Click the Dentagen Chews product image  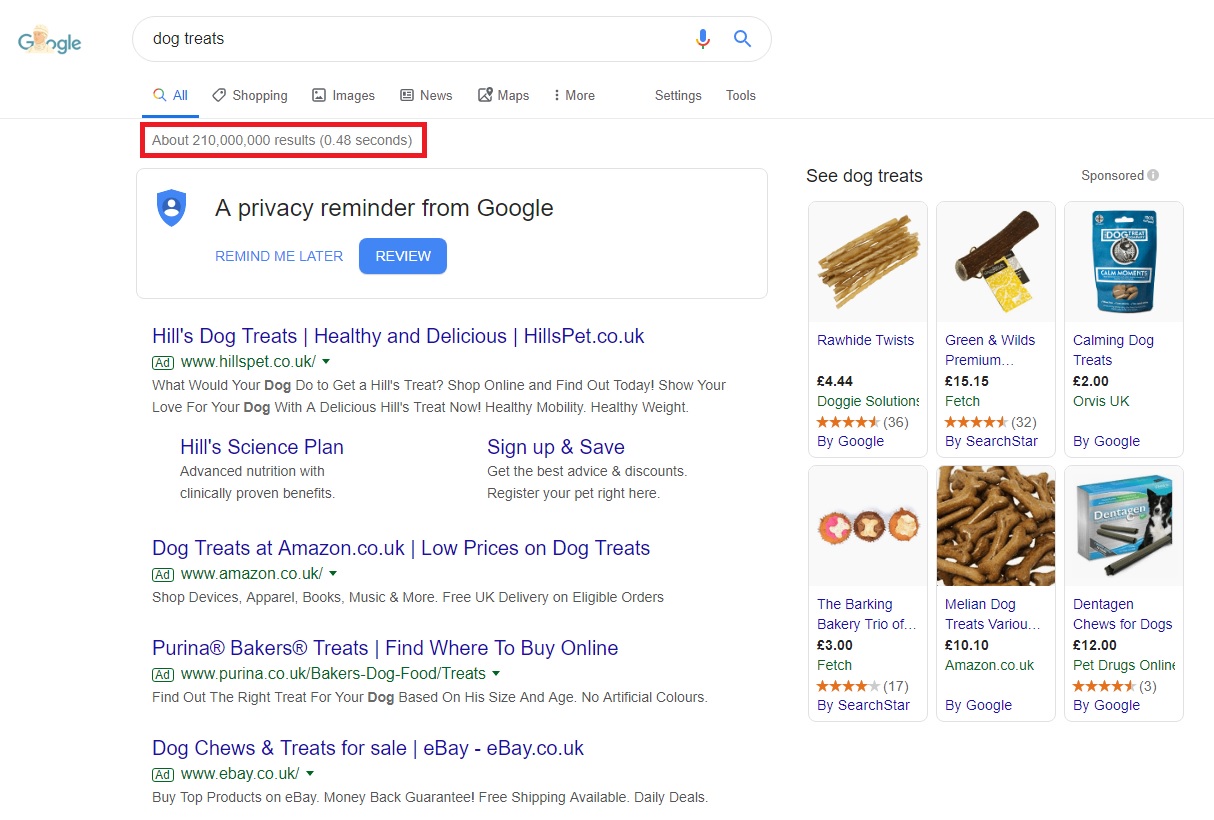[x=1124, y=526]
